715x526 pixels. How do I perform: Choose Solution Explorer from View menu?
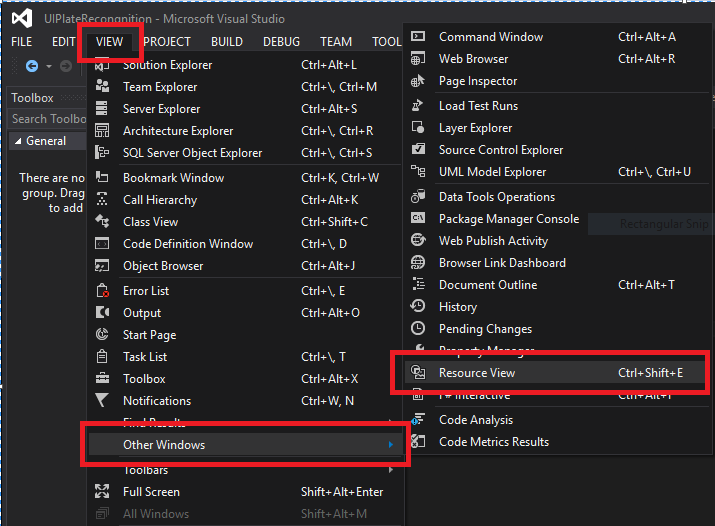[x=244, y=65]
